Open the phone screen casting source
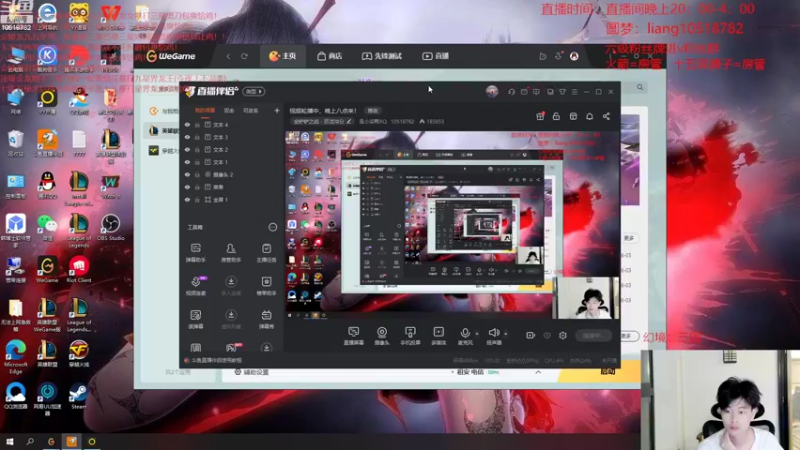The image size is (800, 450). (x=410, y=336)
